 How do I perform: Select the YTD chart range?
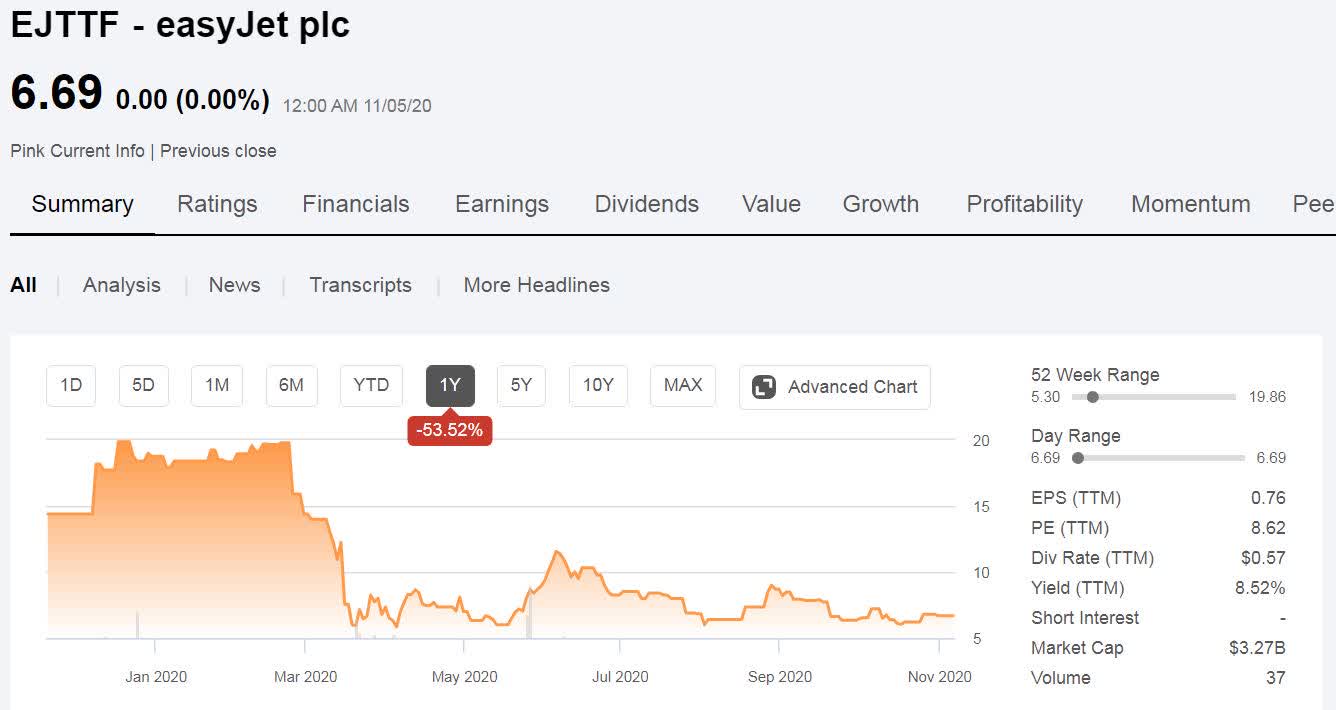point(371,386)
